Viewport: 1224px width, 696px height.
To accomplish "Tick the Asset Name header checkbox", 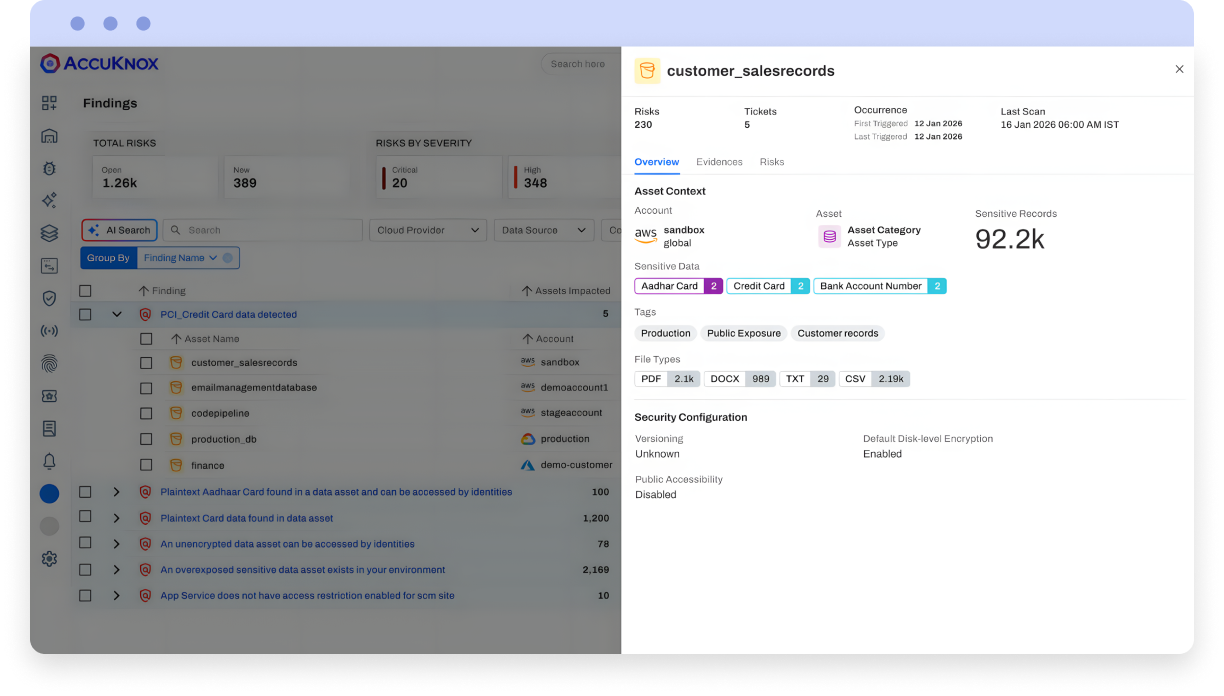I will (x=146, y=339).
